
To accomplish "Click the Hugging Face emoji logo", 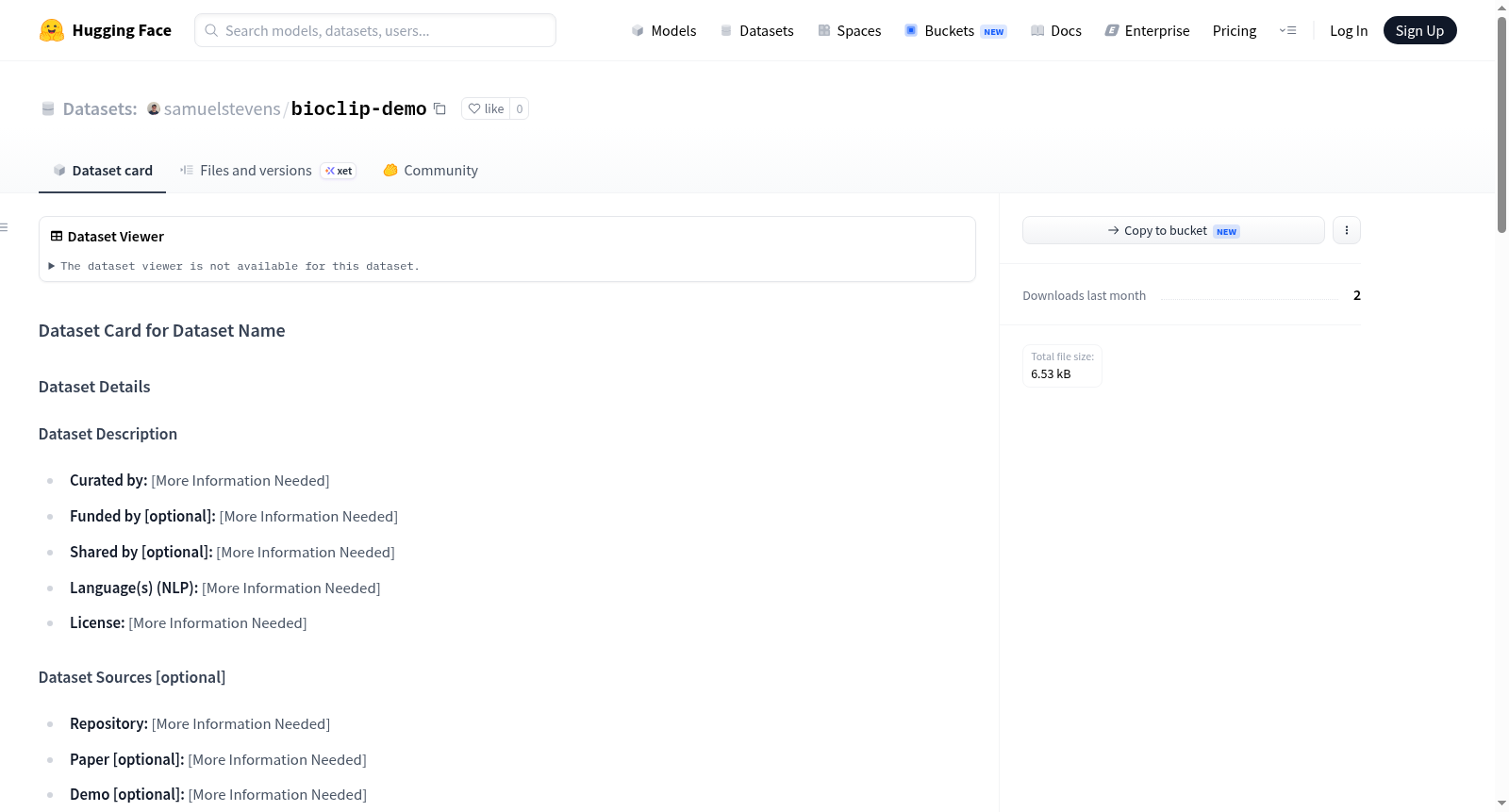I will [x=52, y=30].
